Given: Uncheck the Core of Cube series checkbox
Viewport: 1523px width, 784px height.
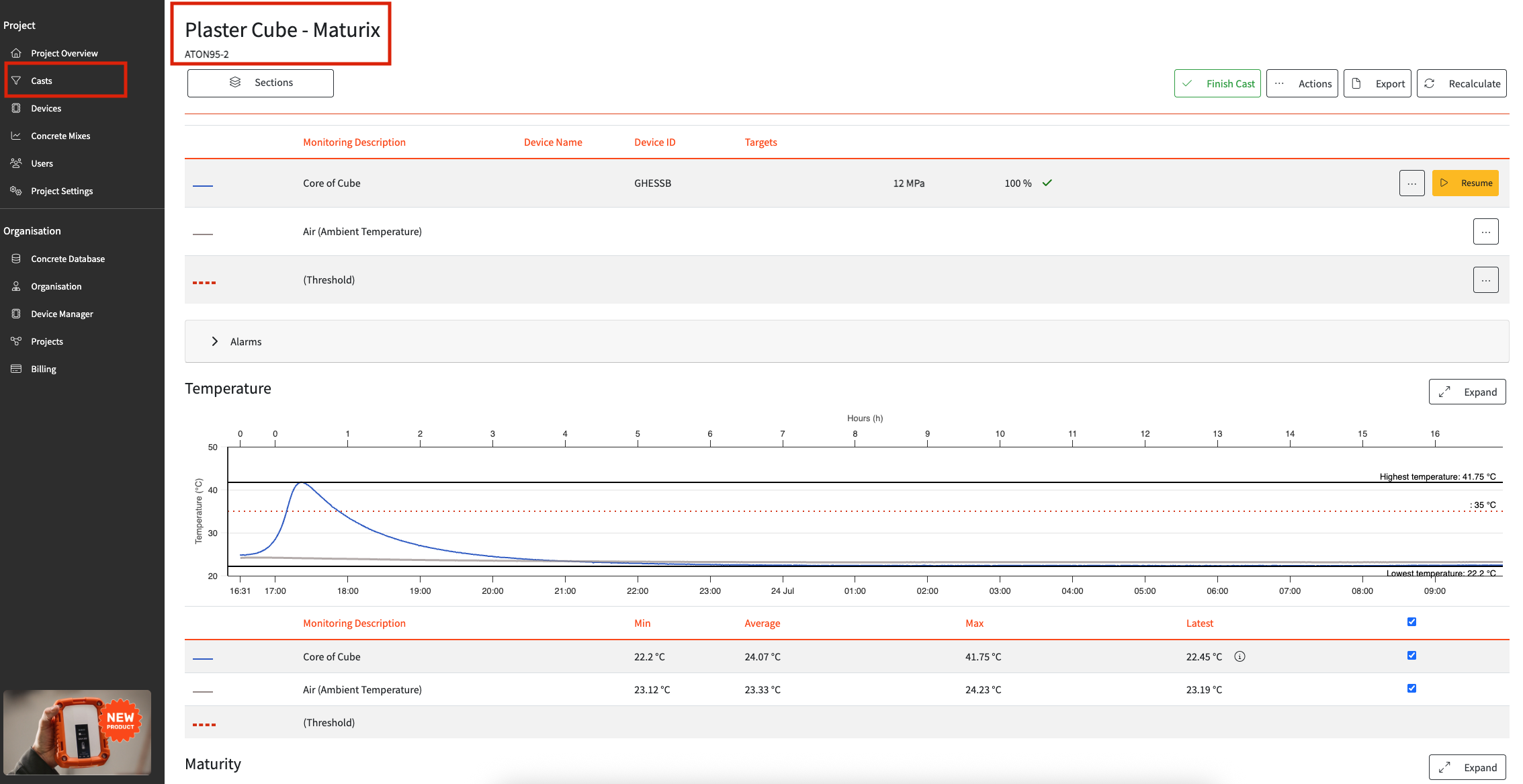Looking at the screenshot, I should [1411, 655].
